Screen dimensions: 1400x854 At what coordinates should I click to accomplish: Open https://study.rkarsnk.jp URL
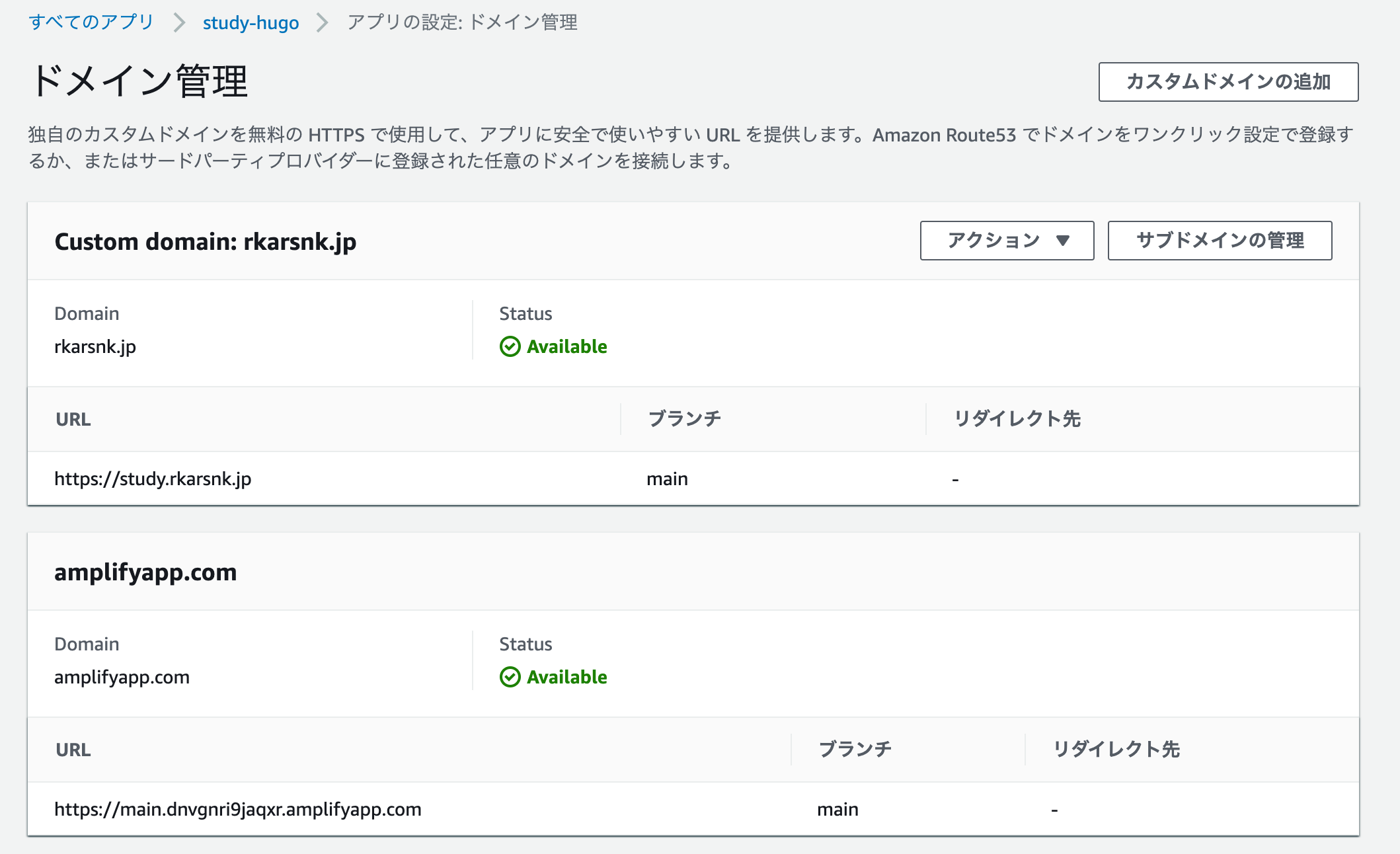click(153, 479)
